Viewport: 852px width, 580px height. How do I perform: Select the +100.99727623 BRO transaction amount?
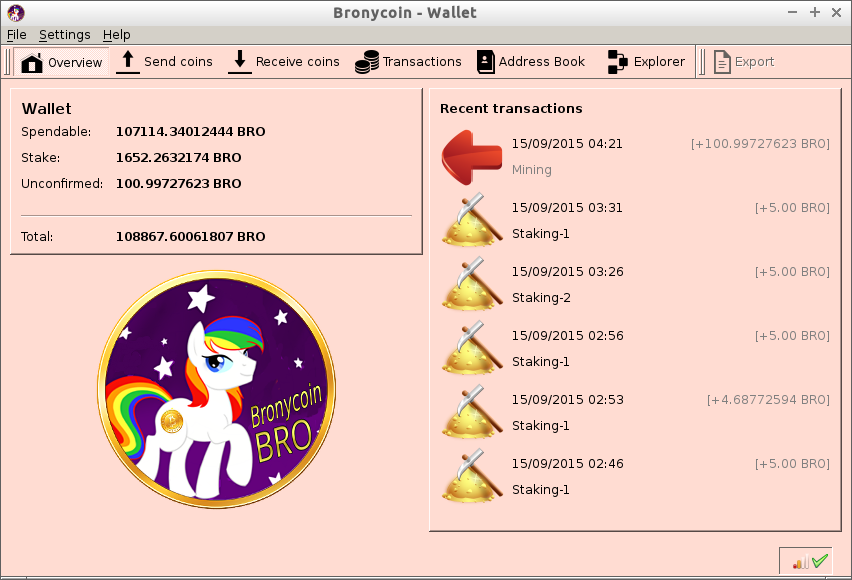point(760,144)
